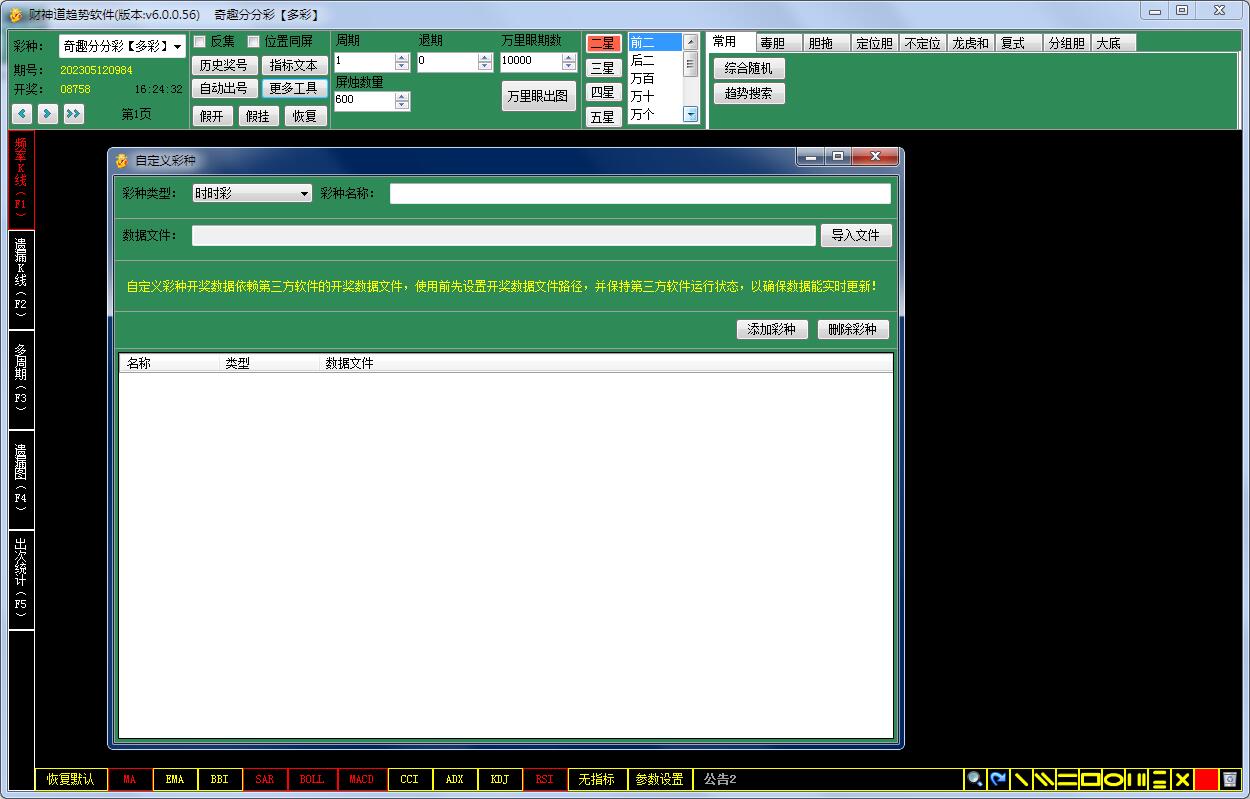Open the 前二 position list dropdown arrow
The width and height of the screenshot is (1250, 799).
pyautogui.click(x=690, y=114)
